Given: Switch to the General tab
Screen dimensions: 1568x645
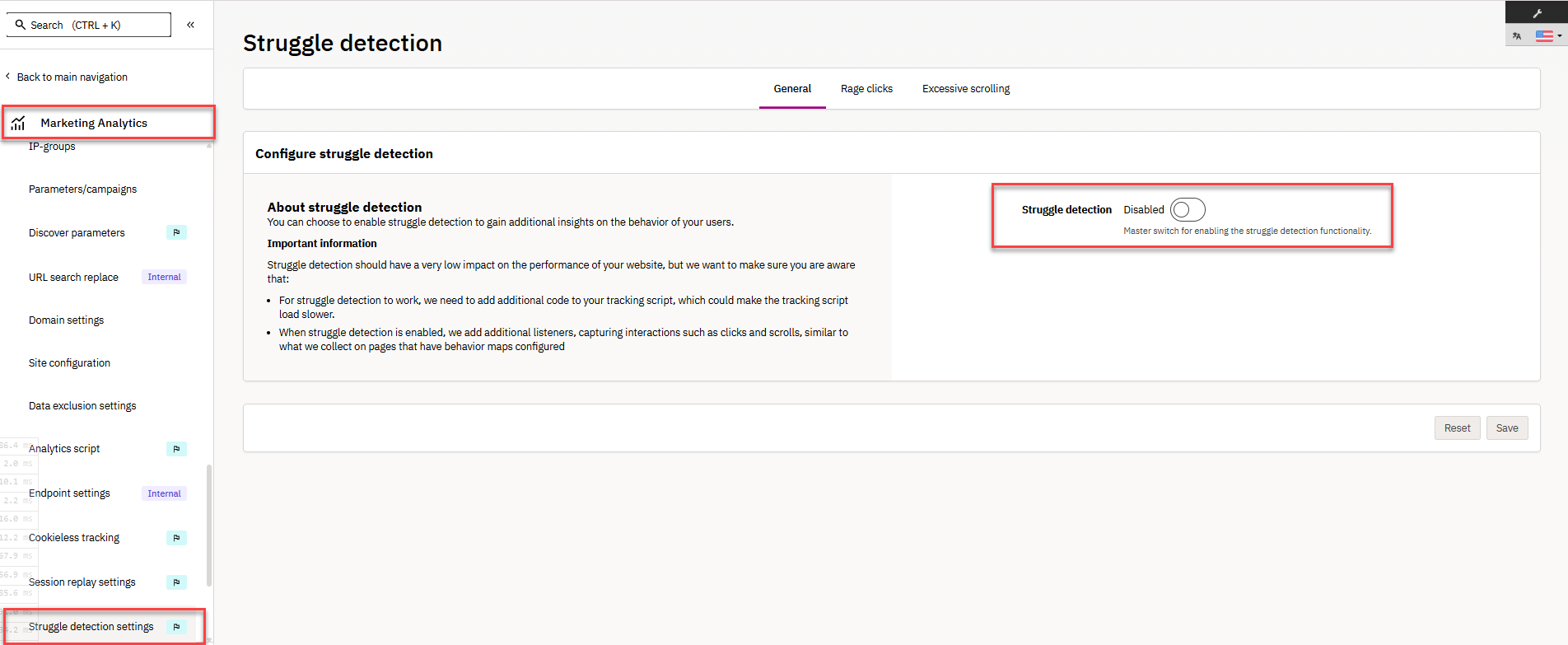Looking at the screenshot, I should tap(792, 89).
